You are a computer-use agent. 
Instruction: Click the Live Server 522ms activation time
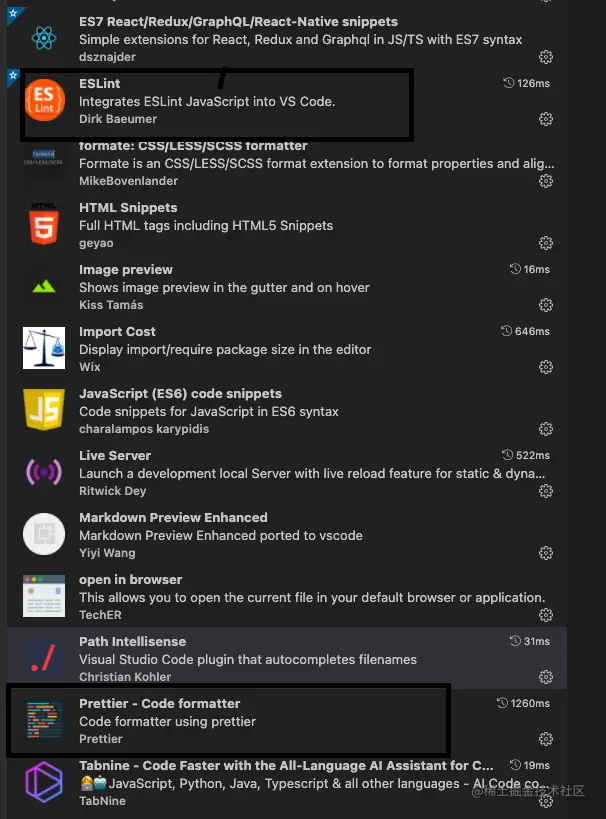click(x=526, y=455)
